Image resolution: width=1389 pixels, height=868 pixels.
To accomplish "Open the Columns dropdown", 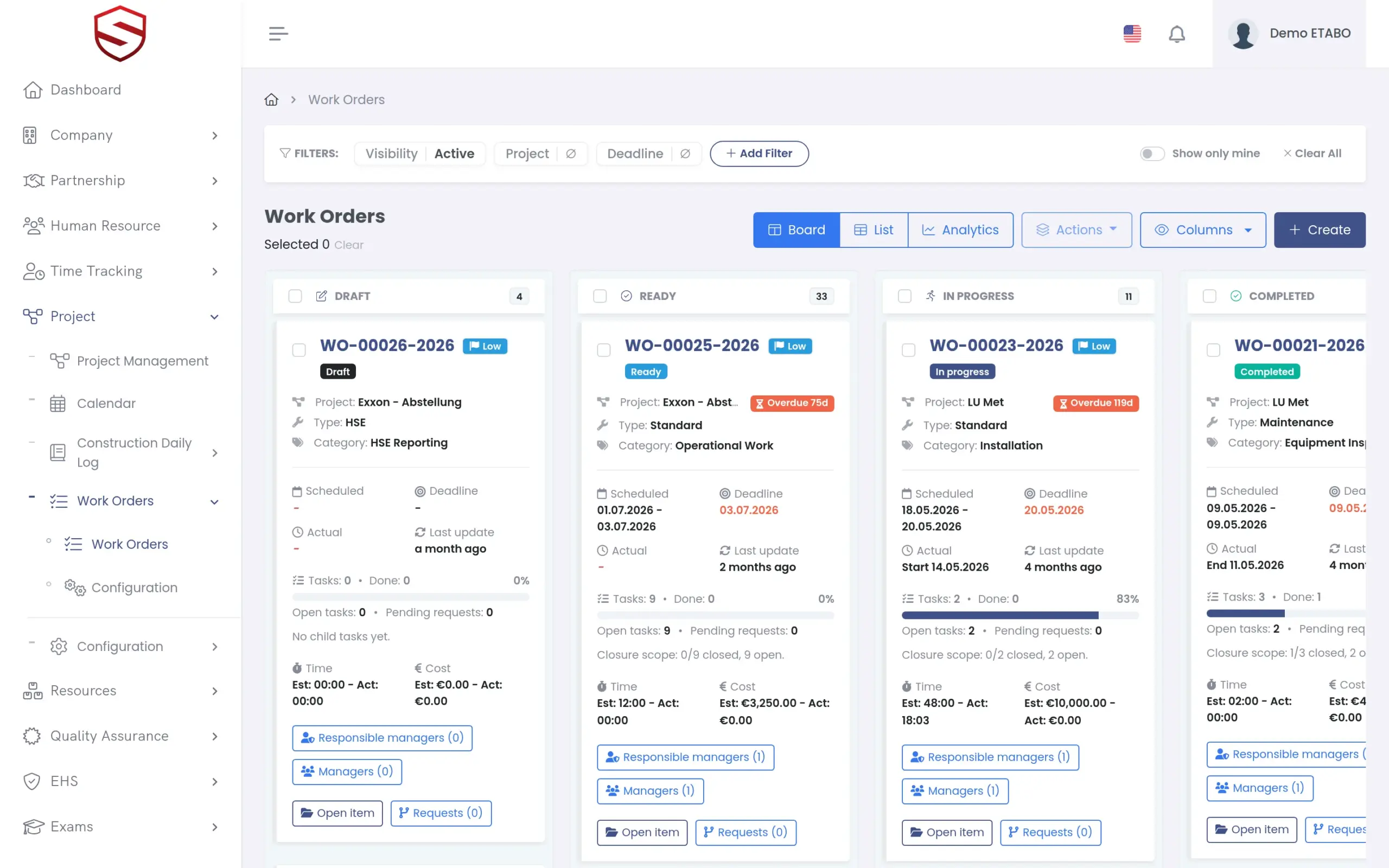I will [x=1202, y=229].
